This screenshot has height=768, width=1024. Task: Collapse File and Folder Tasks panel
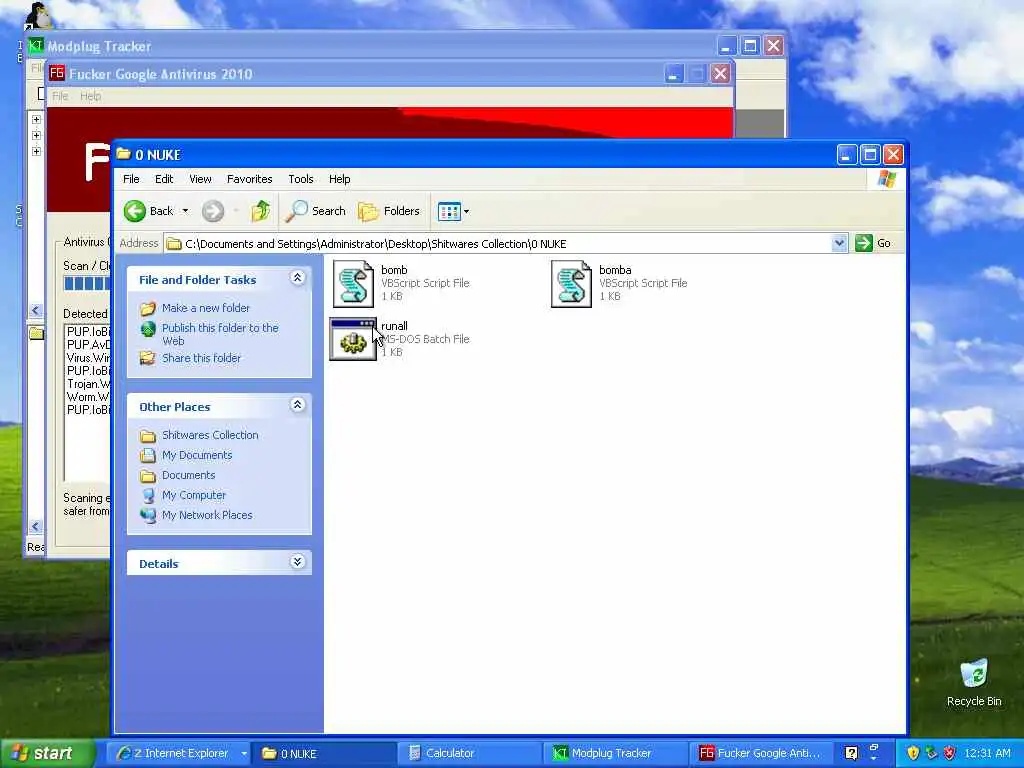[297, 278]
